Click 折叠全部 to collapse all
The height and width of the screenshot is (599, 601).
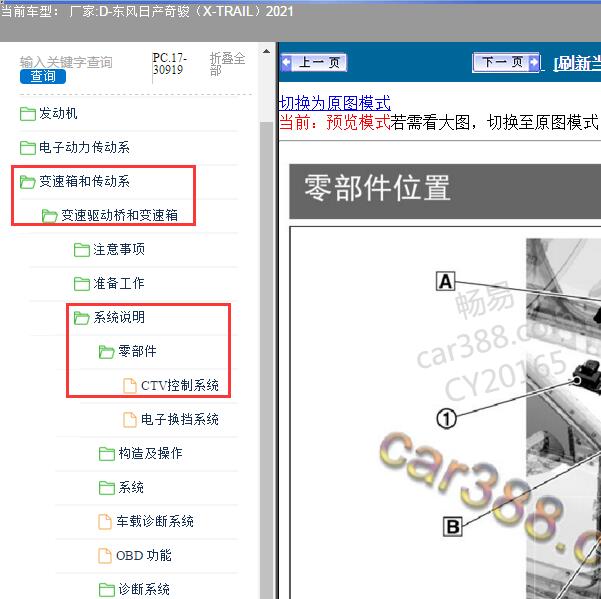point(227,64)
